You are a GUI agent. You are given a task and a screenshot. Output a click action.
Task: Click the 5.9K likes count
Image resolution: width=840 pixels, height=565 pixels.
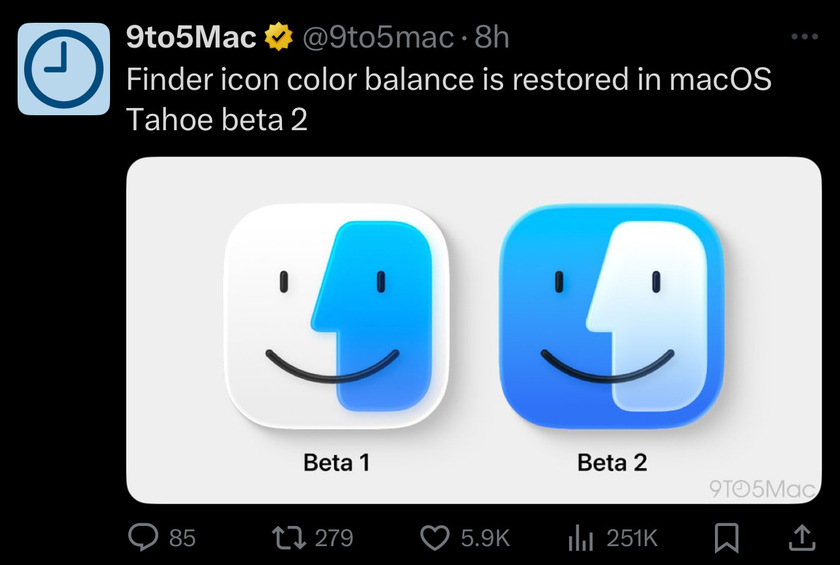[485, 538]
